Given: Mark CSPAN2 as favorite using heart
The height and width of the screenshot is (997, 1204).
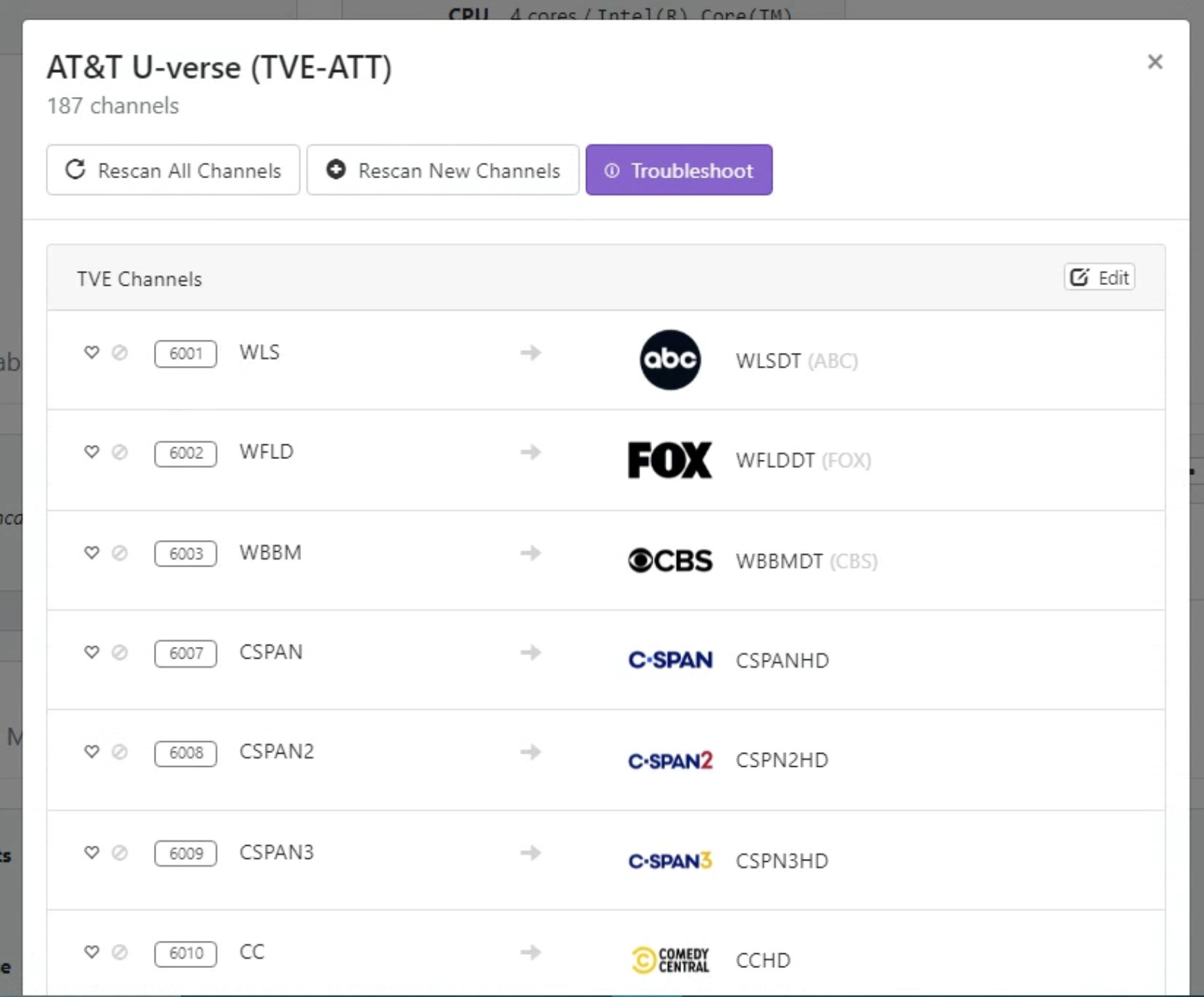Looking at the screenshot, I should (92, 752).
